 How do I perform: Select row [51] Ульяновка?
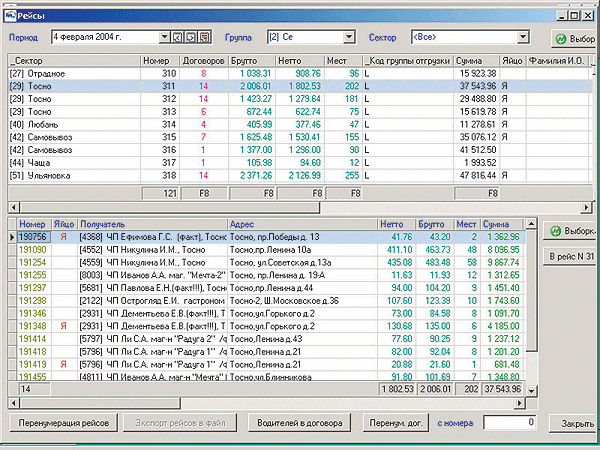click(x=298, y=176)
